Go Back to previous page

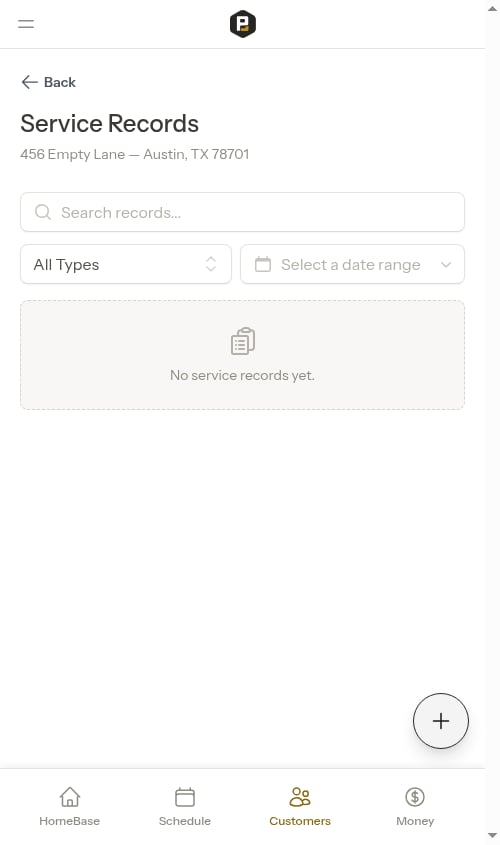point(48,82)
